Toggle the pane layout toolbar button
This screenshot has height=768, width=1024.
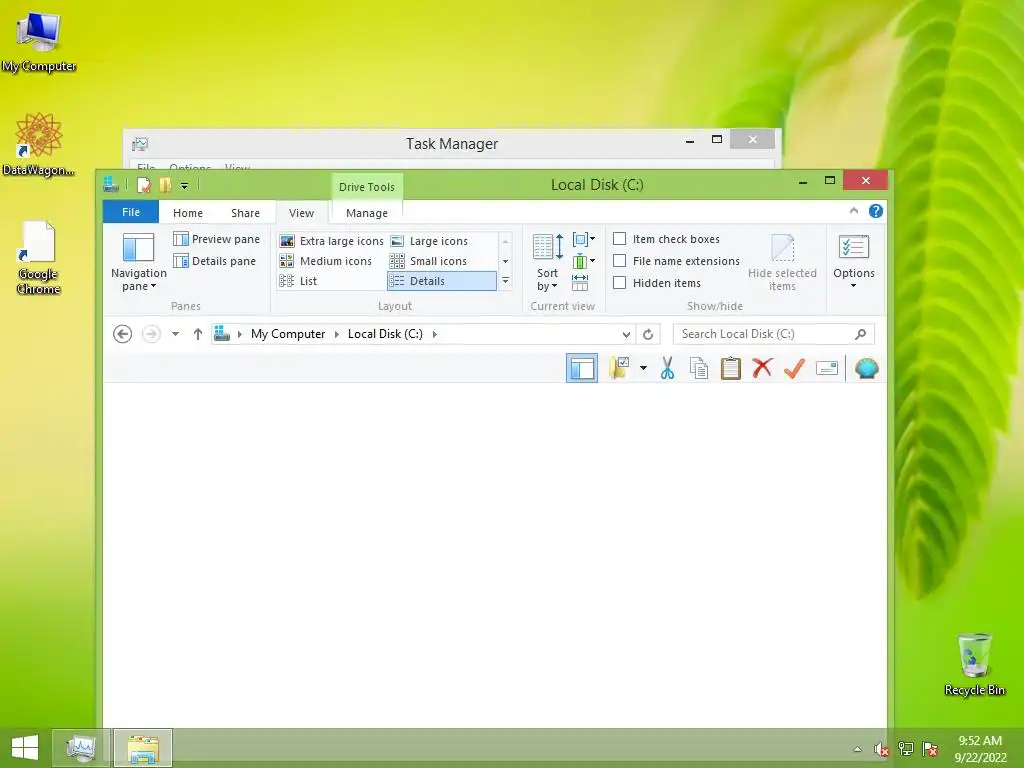point(582,368)
